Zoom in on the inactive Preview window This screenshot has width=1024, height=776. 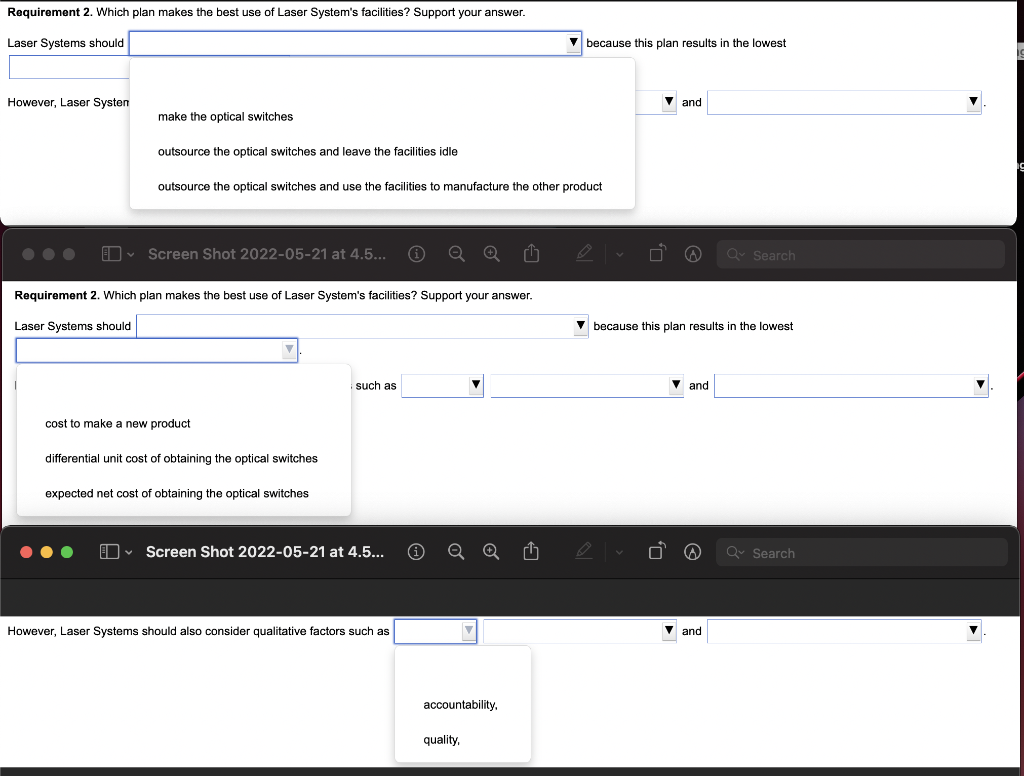[x=492, y=254]
